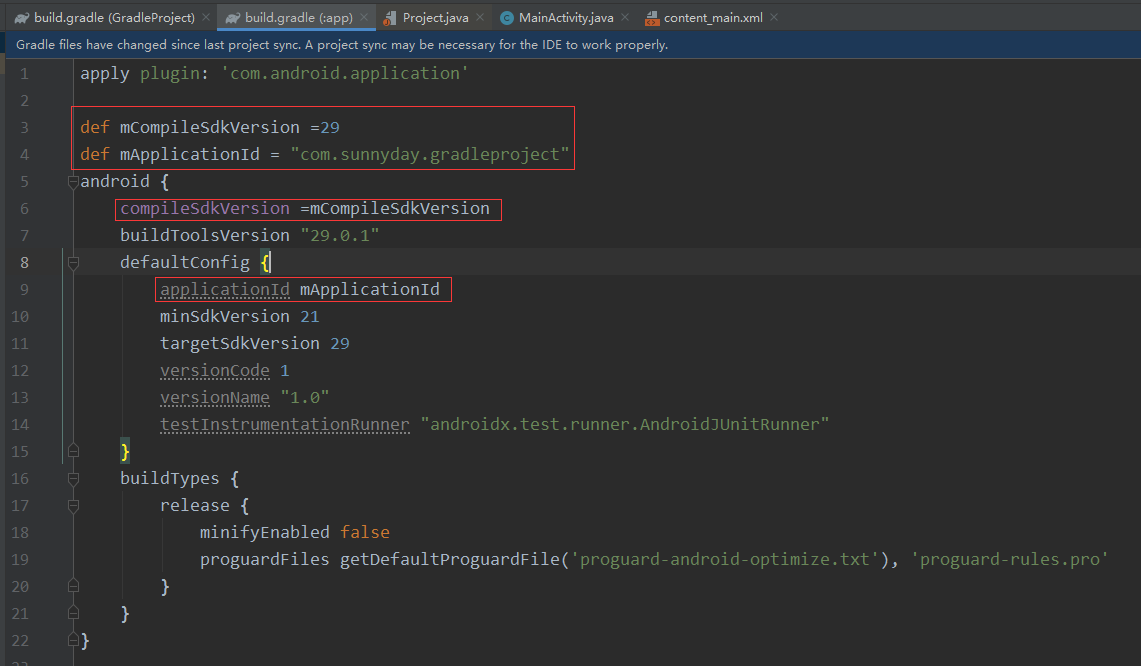Click mCompileSdkVersion definition on line 3

[210, 127]
